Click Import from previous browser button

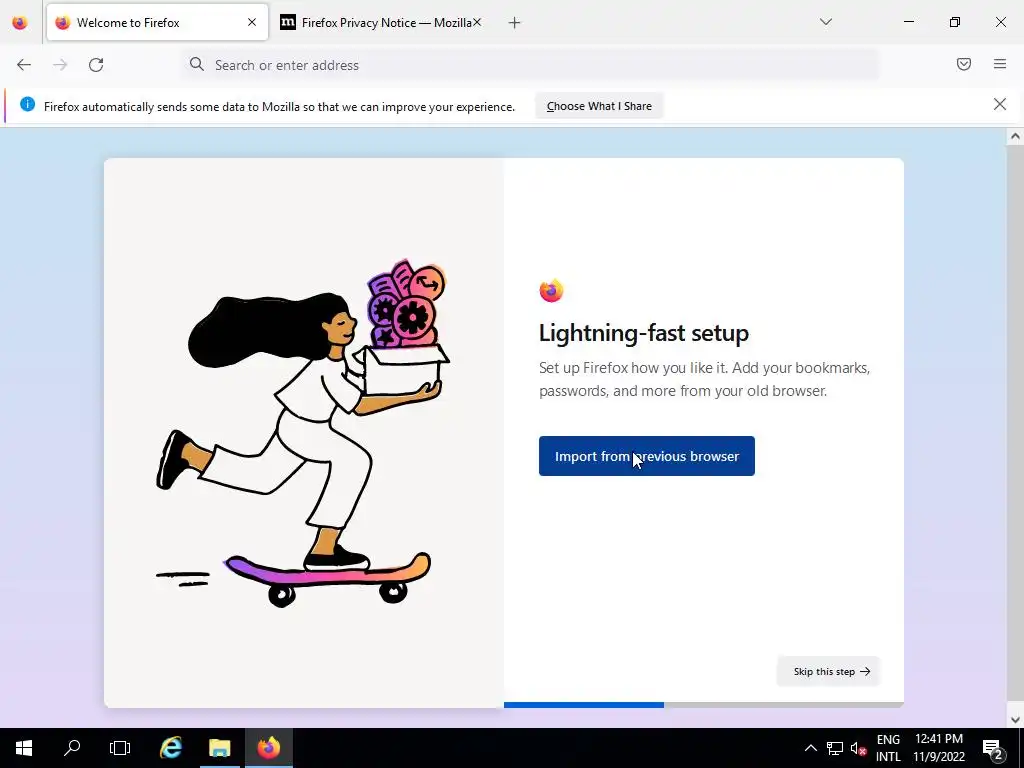pyautogui.click(x=647, y=456)
